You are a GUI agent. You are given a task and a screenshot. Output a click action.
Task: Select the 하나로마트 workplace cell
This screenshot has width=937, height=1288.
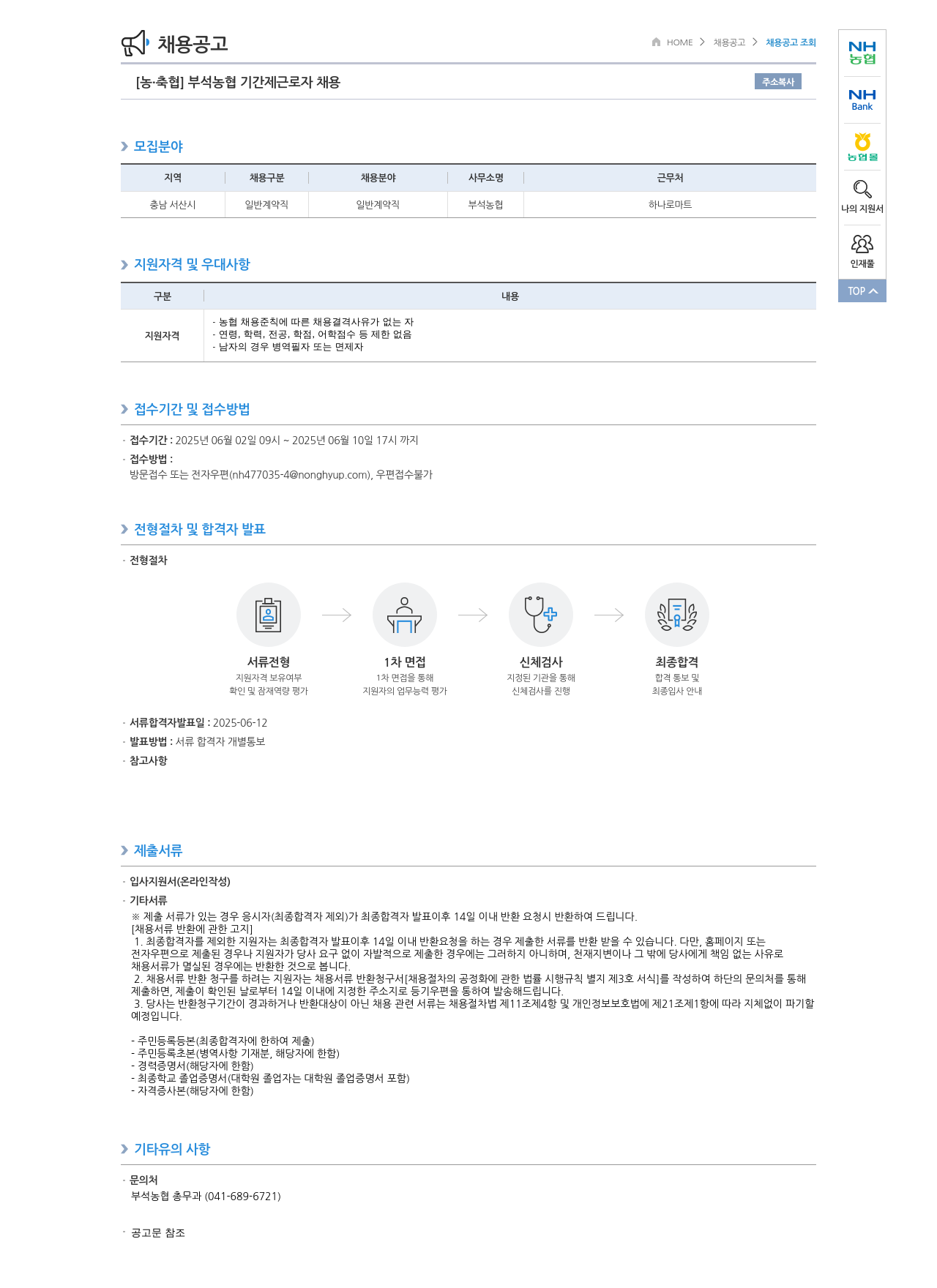pos(670,205)
